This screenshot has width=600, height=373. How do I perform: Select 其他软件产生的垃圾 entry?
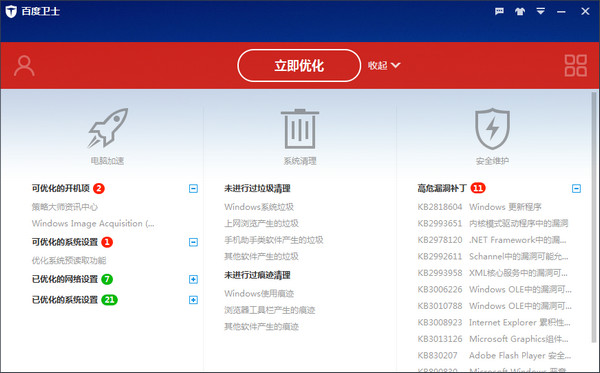261,256
